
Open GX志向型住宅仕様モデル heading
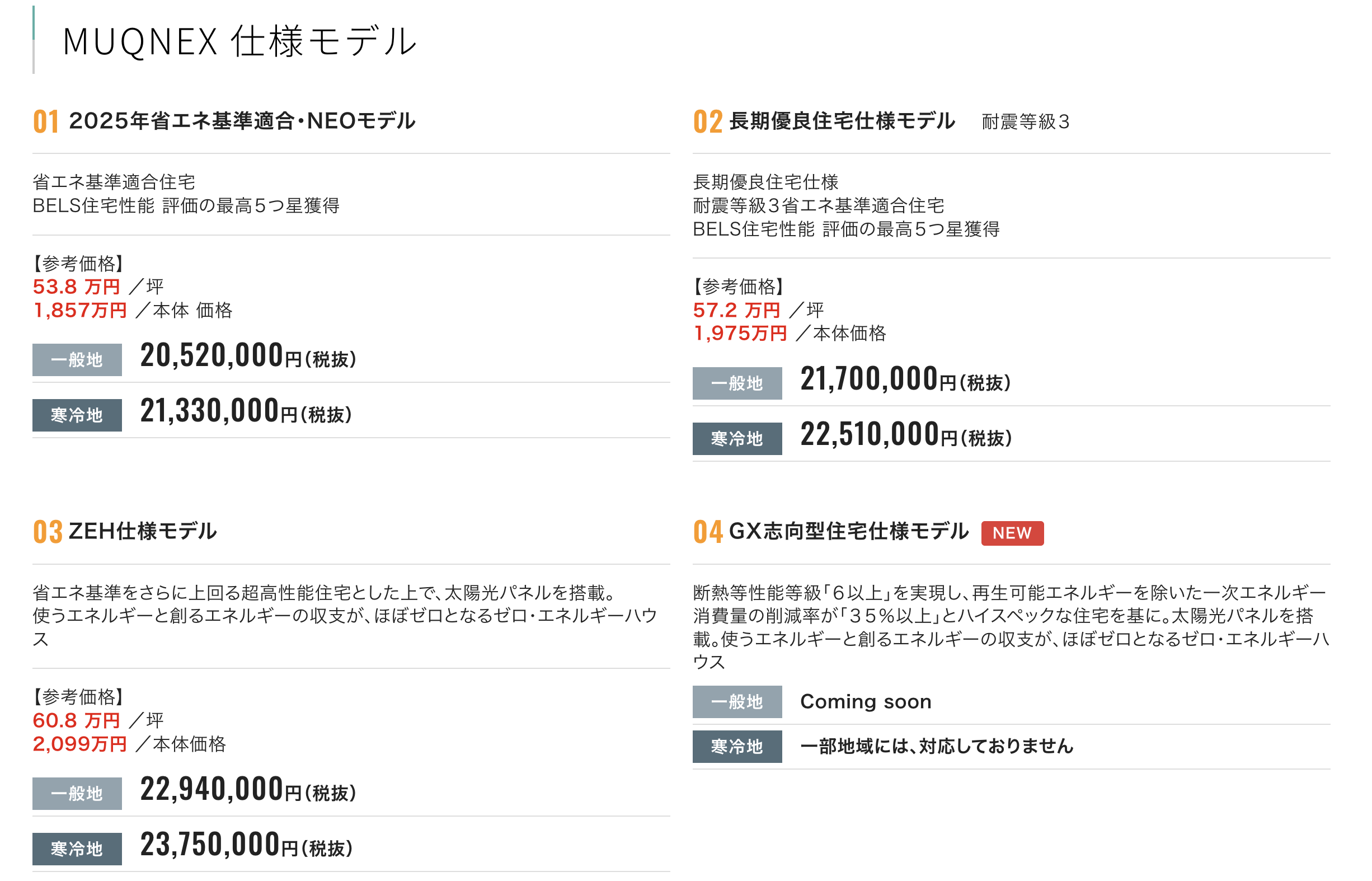tap(849, 531)
